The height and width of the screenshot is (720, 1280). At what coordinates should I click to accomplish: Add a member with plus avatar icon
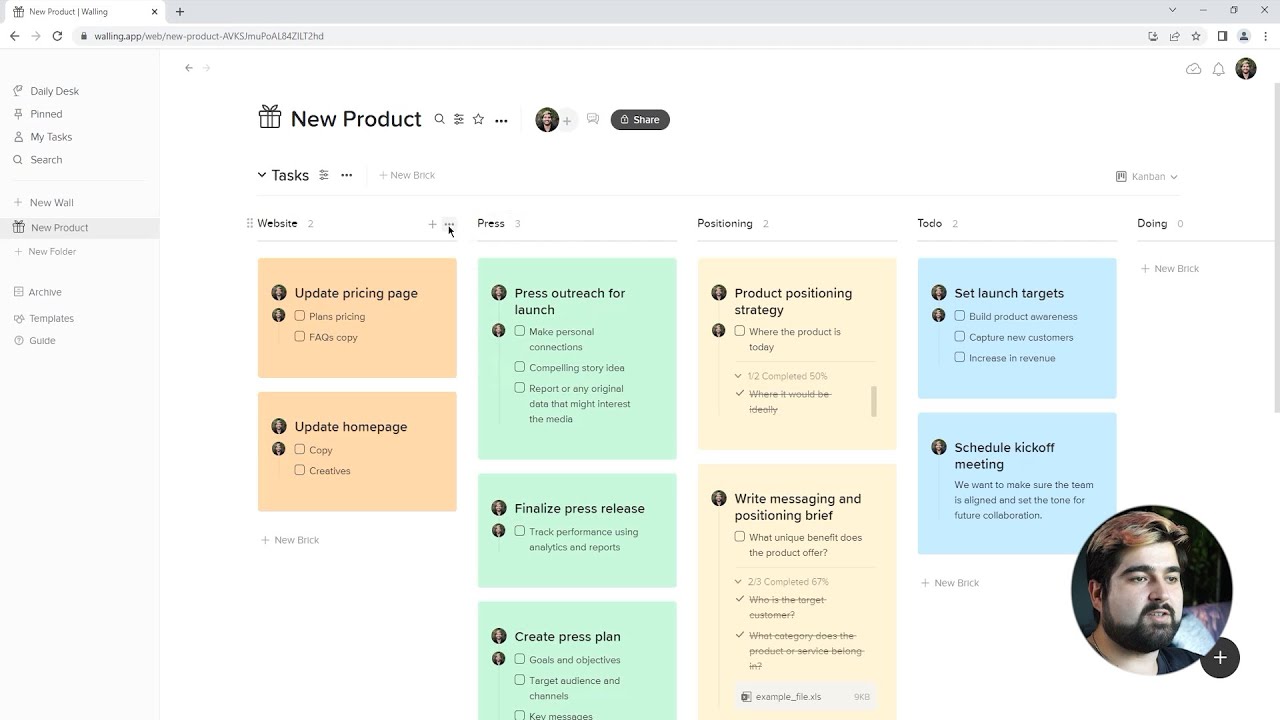pos(567,121)
